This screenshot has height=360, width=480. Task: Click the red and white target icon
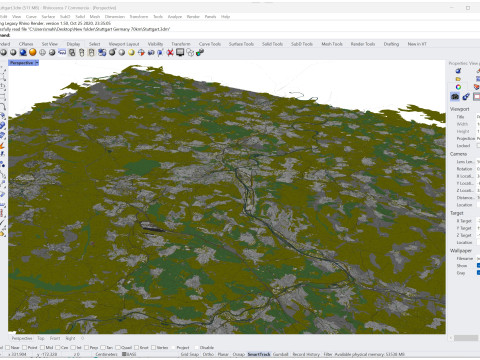141,52
